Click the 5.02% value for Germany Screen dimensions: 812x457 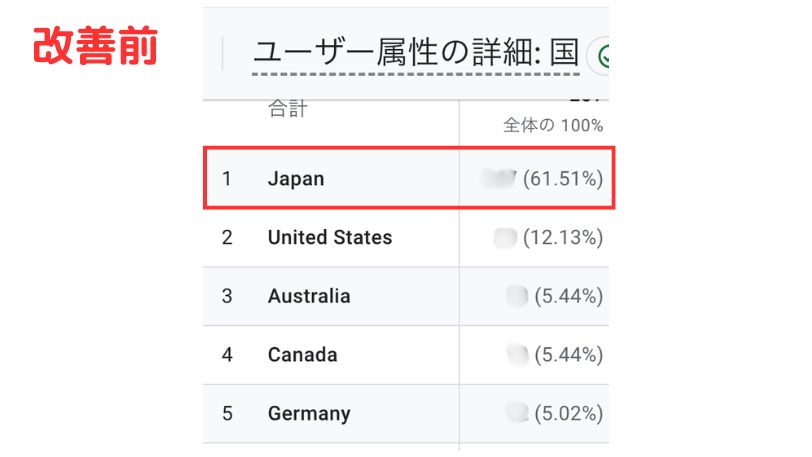[x=569, y=413]
